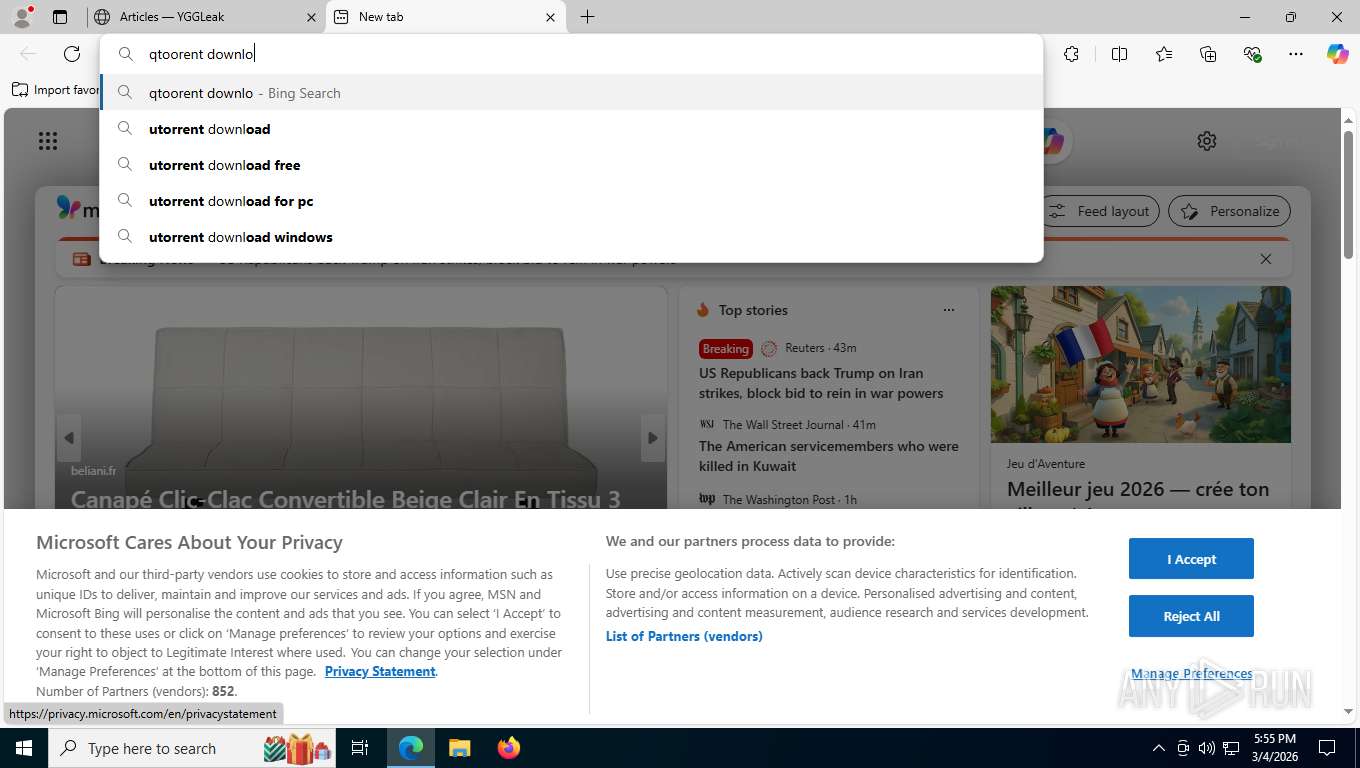
Task: Dismiss the breaking news banner
Action: point(1266,259)
